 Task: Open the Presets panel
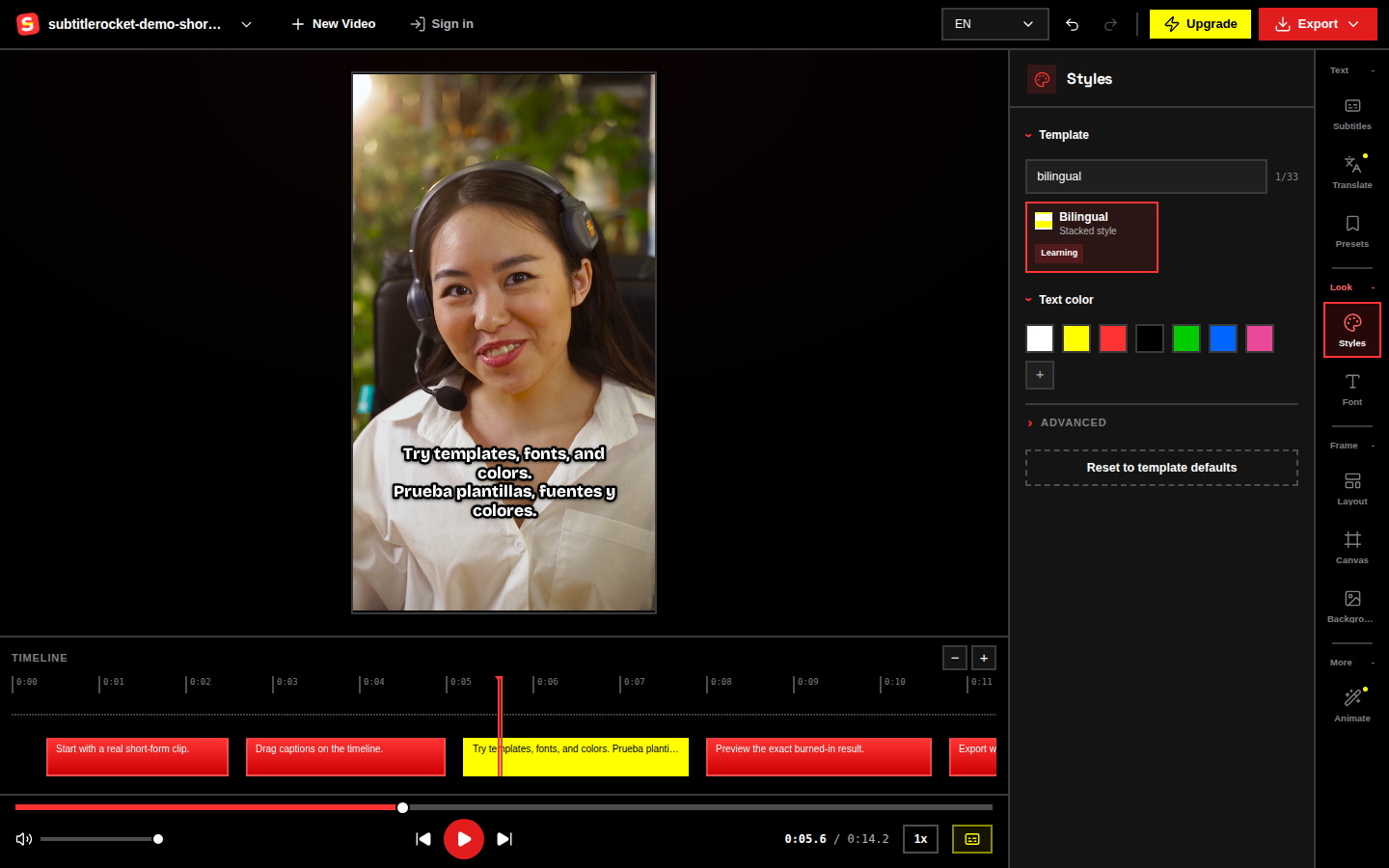tap(1352, 231)
